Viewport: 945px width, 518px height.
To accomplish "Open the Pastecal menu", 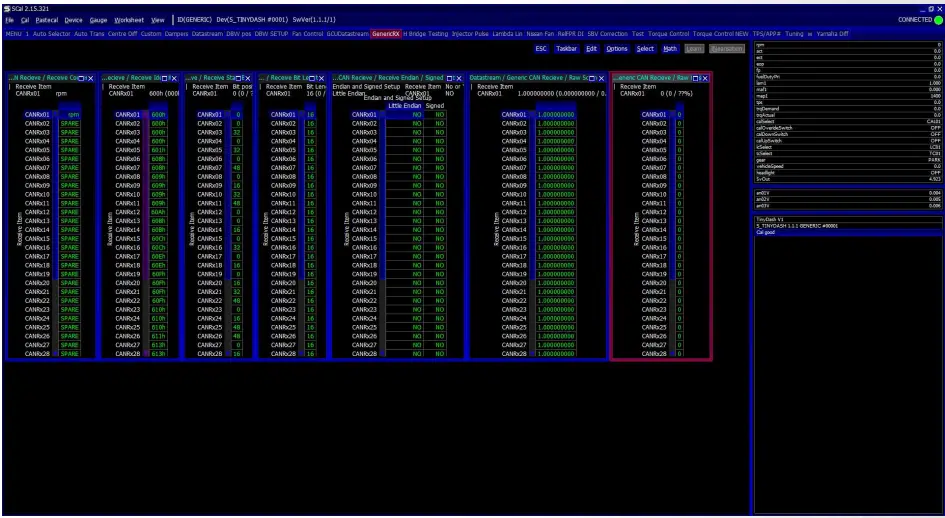I will pos(46,20).
